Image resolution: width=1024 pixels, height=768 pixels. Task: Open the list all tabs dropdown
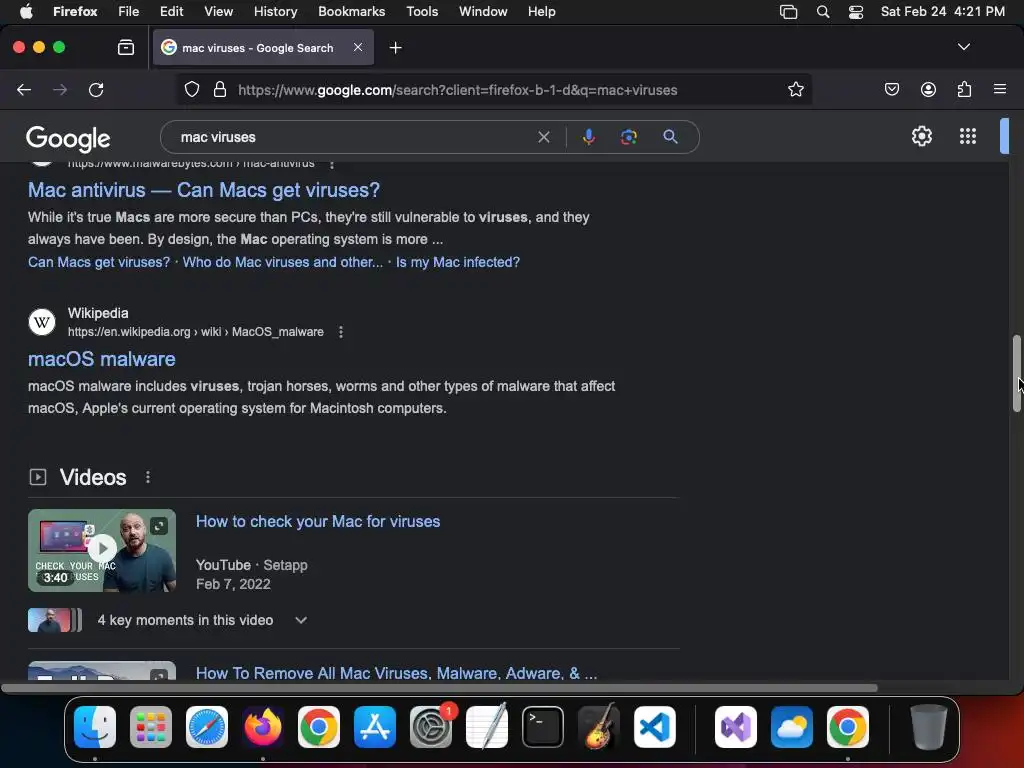tap(963, 47)
